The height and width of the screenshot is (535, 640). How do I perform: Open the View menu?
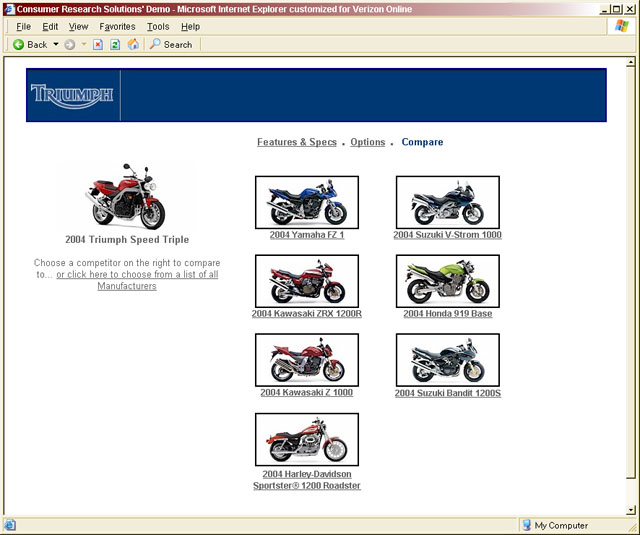pyautogui.click(x=78, y=27)
